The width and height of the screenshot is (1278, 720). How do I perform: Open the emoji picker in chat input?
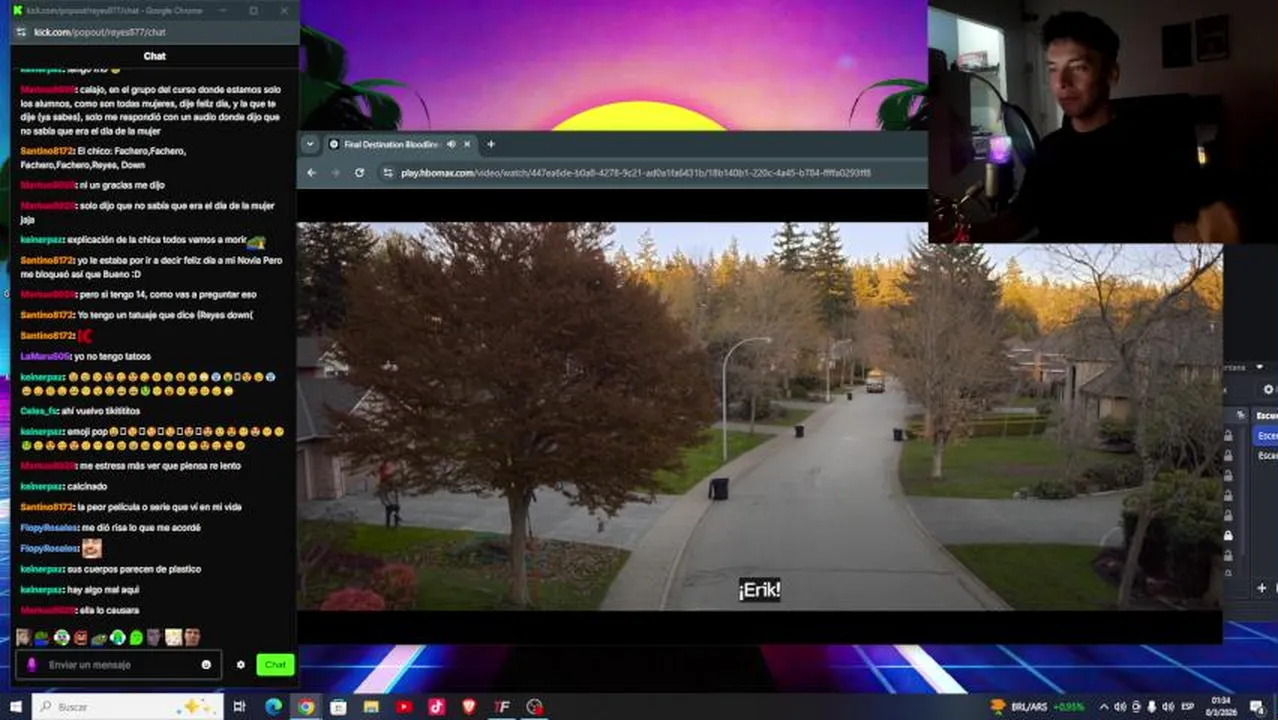206,665
